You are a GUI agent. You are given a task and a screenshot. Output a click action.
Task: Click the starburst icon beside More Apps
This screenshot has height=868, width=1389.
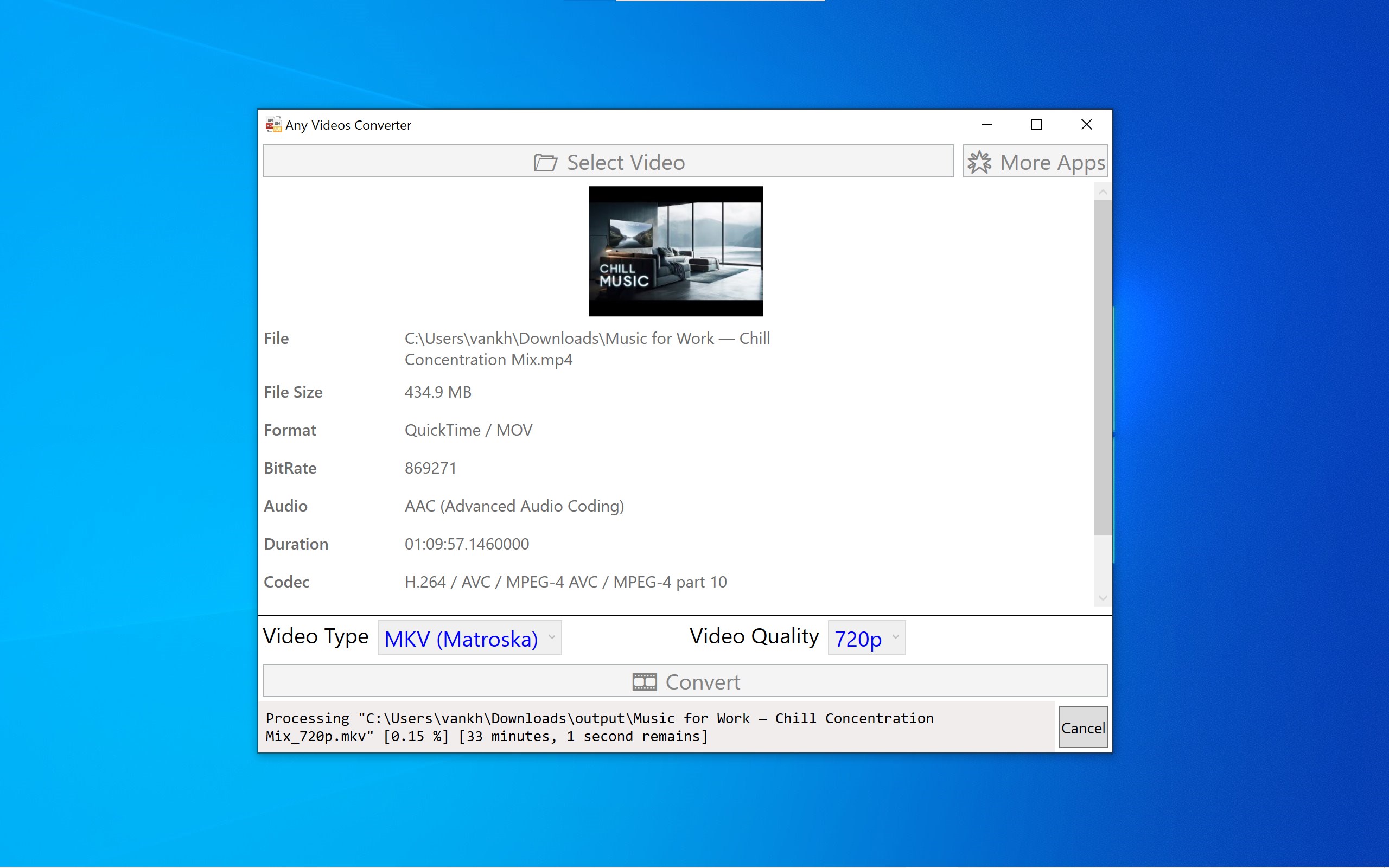[x=979, y=162]
